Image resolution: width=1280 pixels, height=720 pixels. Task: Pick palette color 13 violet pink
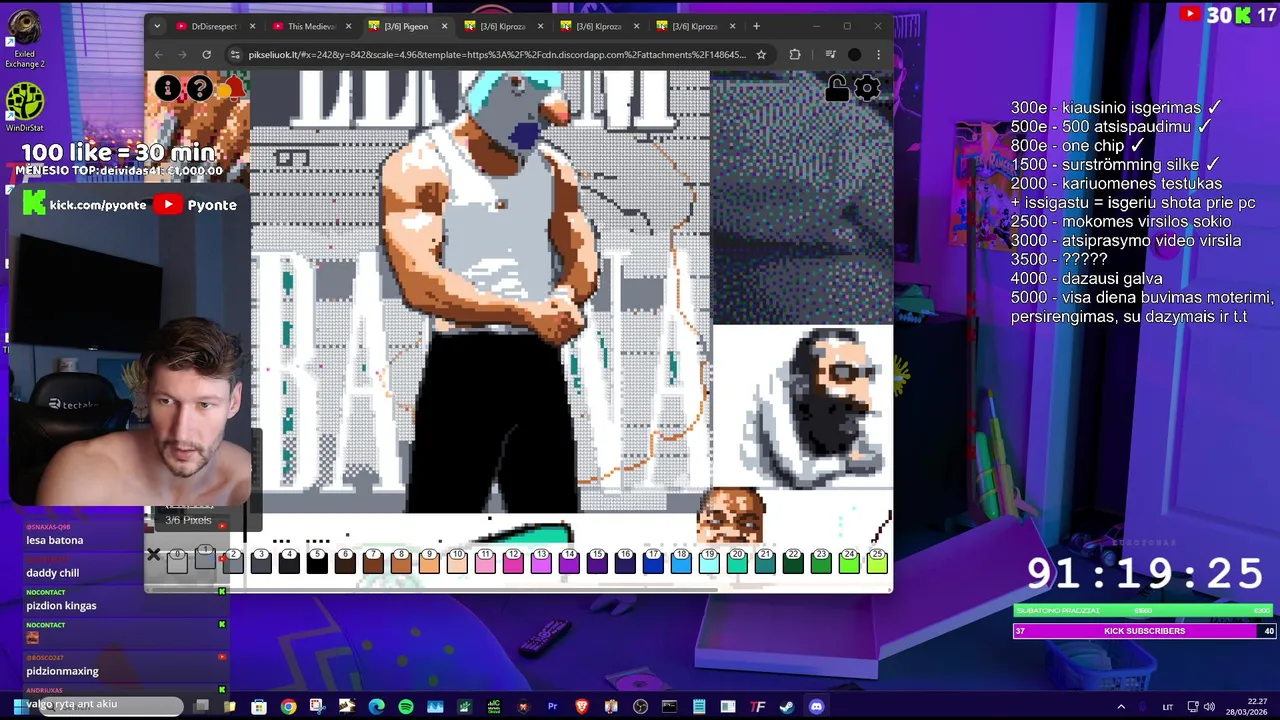541,562
